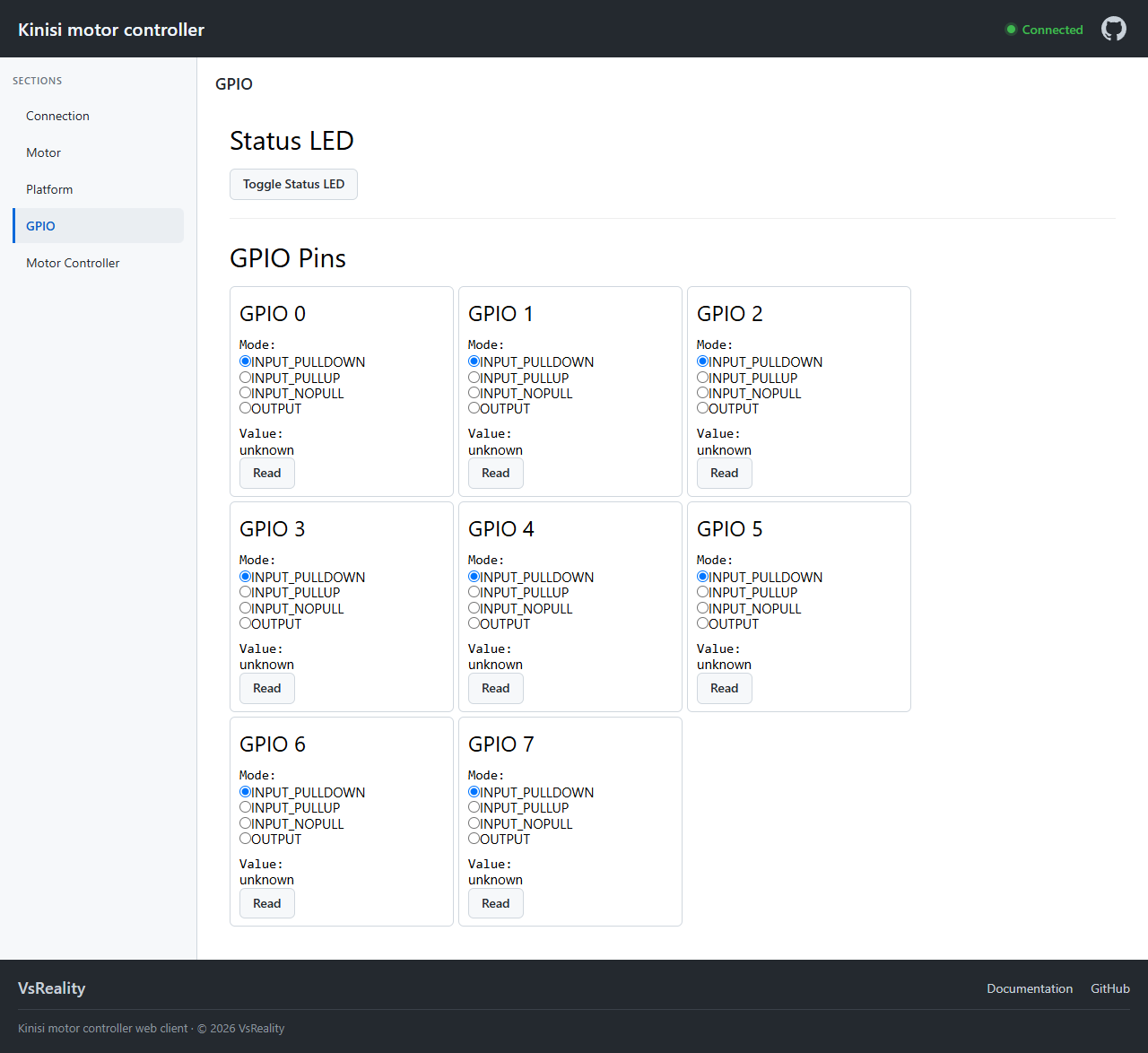Viewport: 1148px width, 1053px height.
Task: Set GPIO 6 mode to INPUT_PULLUP
Action: pos(246,807)
